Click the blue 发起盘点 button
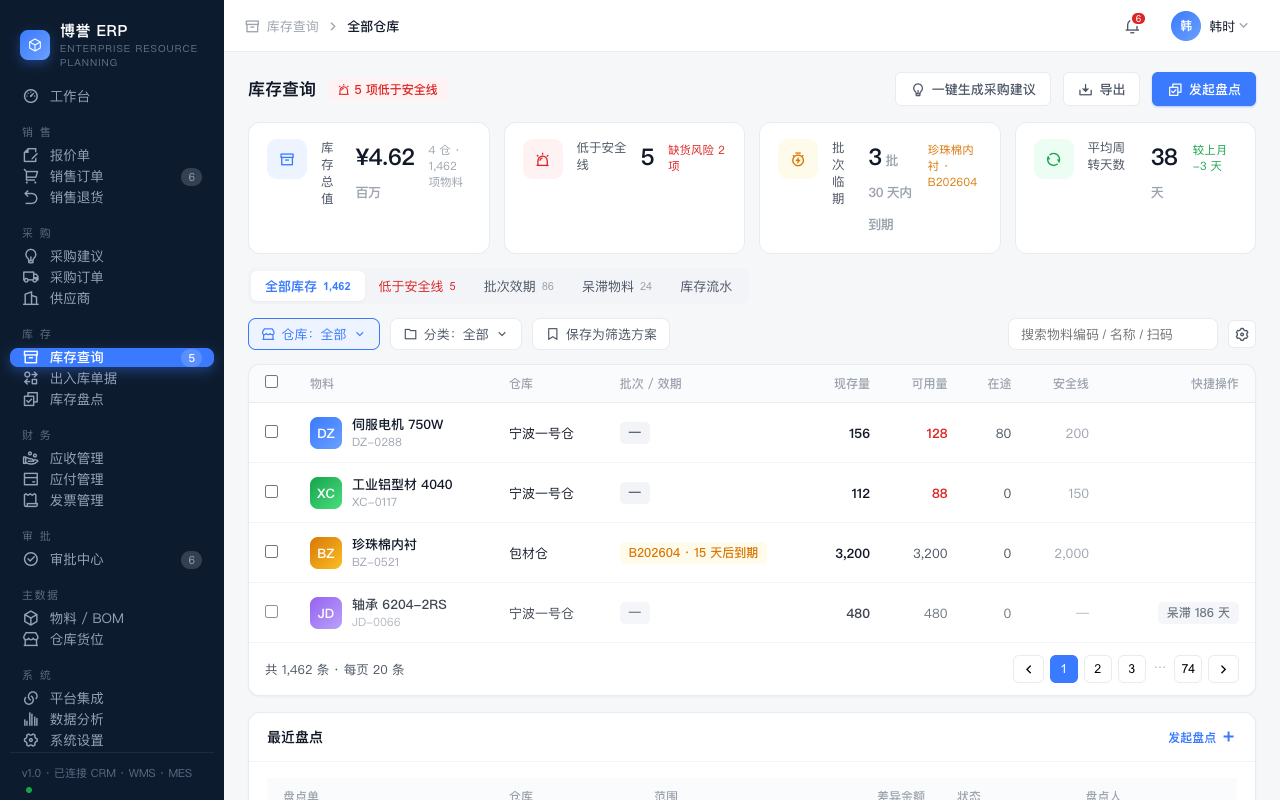This screenshot has width=1280, height=800. pyautogui.click(x=1204, y=89)
